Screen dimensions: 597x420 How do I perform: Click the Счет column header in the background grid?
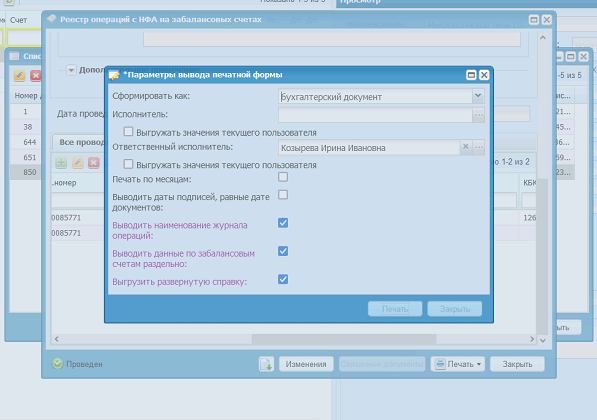tap(24, 20)
